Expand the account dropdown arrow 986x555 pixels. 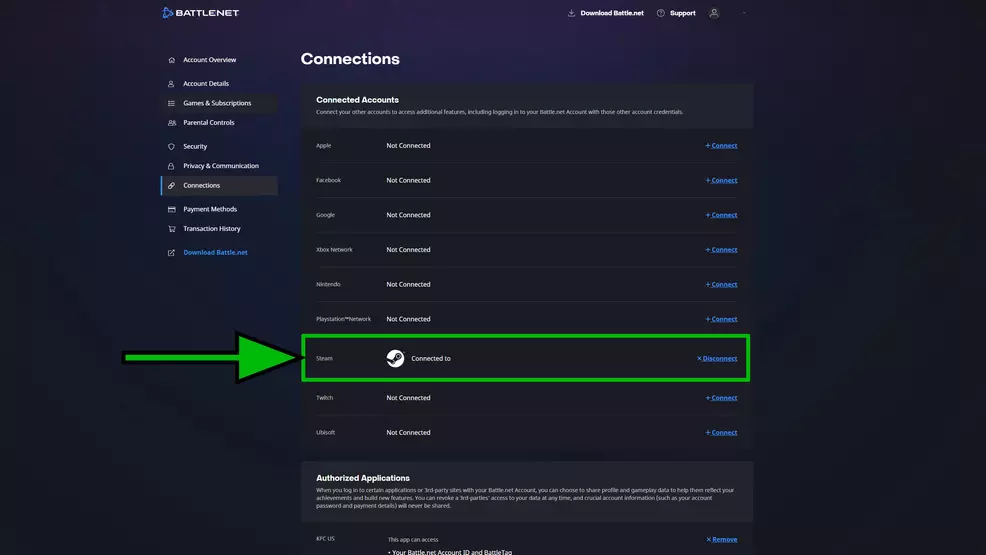[x=743, y=13]
